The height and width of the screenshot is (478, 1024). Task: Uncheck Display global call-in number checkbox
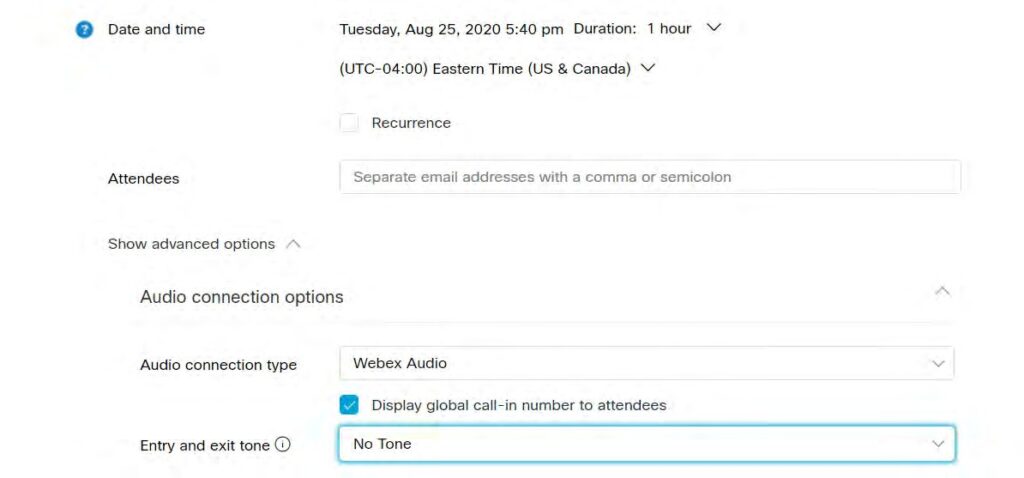(349, 405)
